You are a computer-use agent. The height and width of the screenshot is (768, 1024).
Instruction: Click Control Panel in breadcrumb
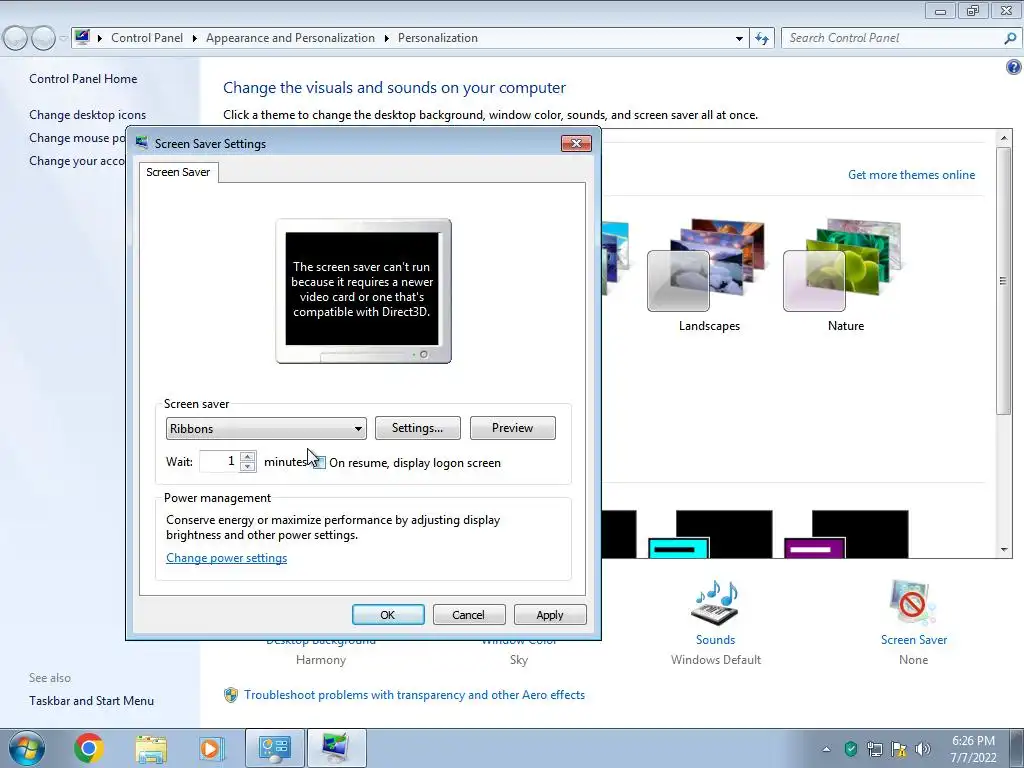pos(147,38)
